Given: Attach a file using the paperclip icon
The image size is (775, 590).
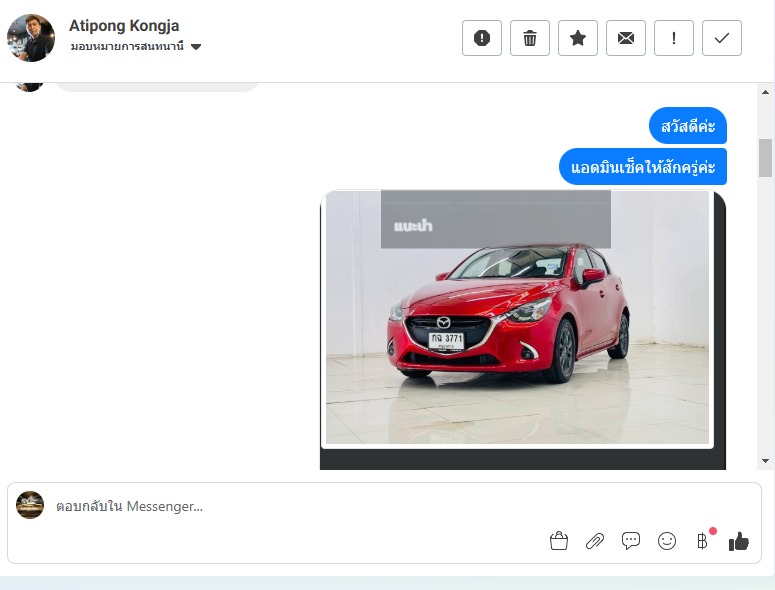Looking at the screenshot, I should click(595, 541).
